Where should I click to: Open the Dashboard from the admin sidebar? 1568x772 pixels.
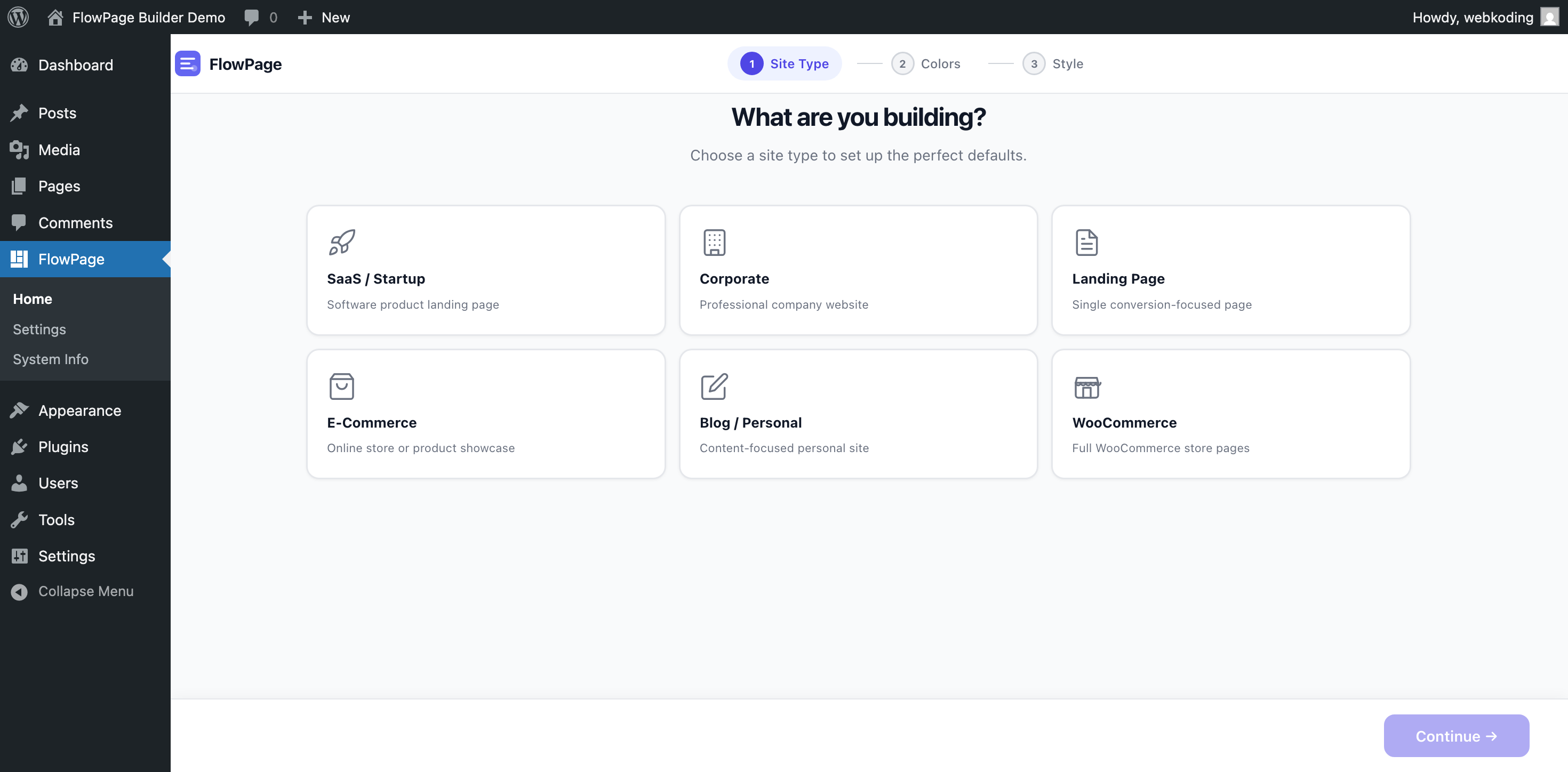click(76, 65)
